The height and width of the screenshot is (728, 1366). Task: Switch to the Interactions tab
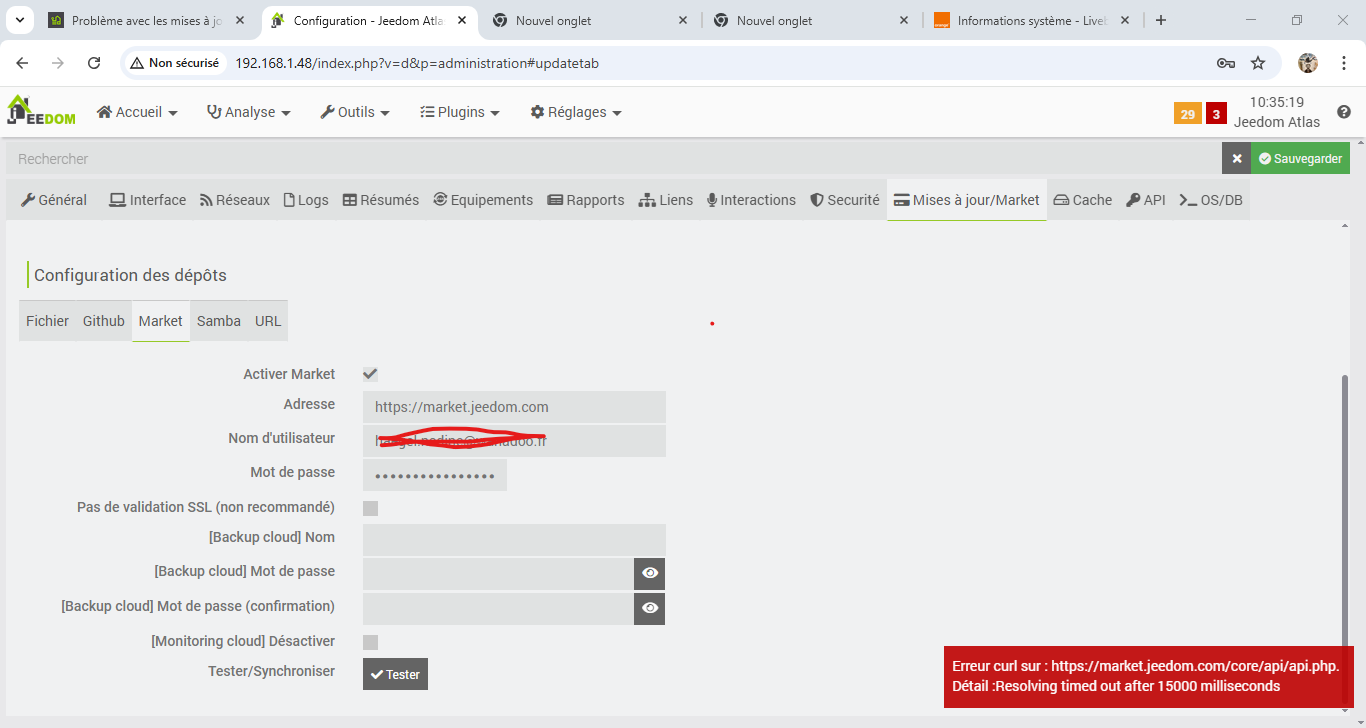pyautogui.click(x=752, y=200)
